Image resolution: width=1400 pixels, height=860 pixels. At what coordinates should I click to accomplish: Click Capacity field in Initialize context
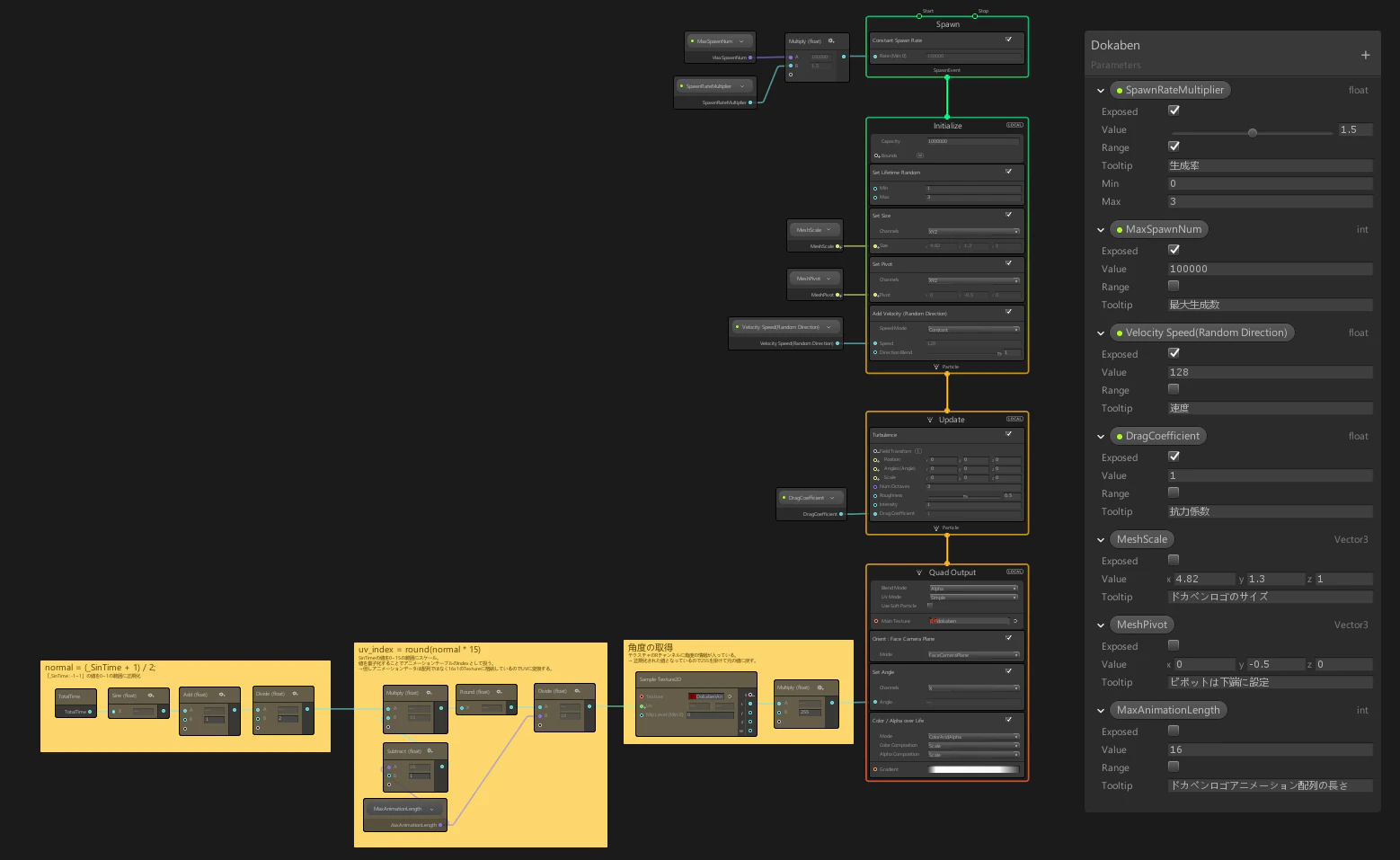pyautogui.click(x=973, y=141)
